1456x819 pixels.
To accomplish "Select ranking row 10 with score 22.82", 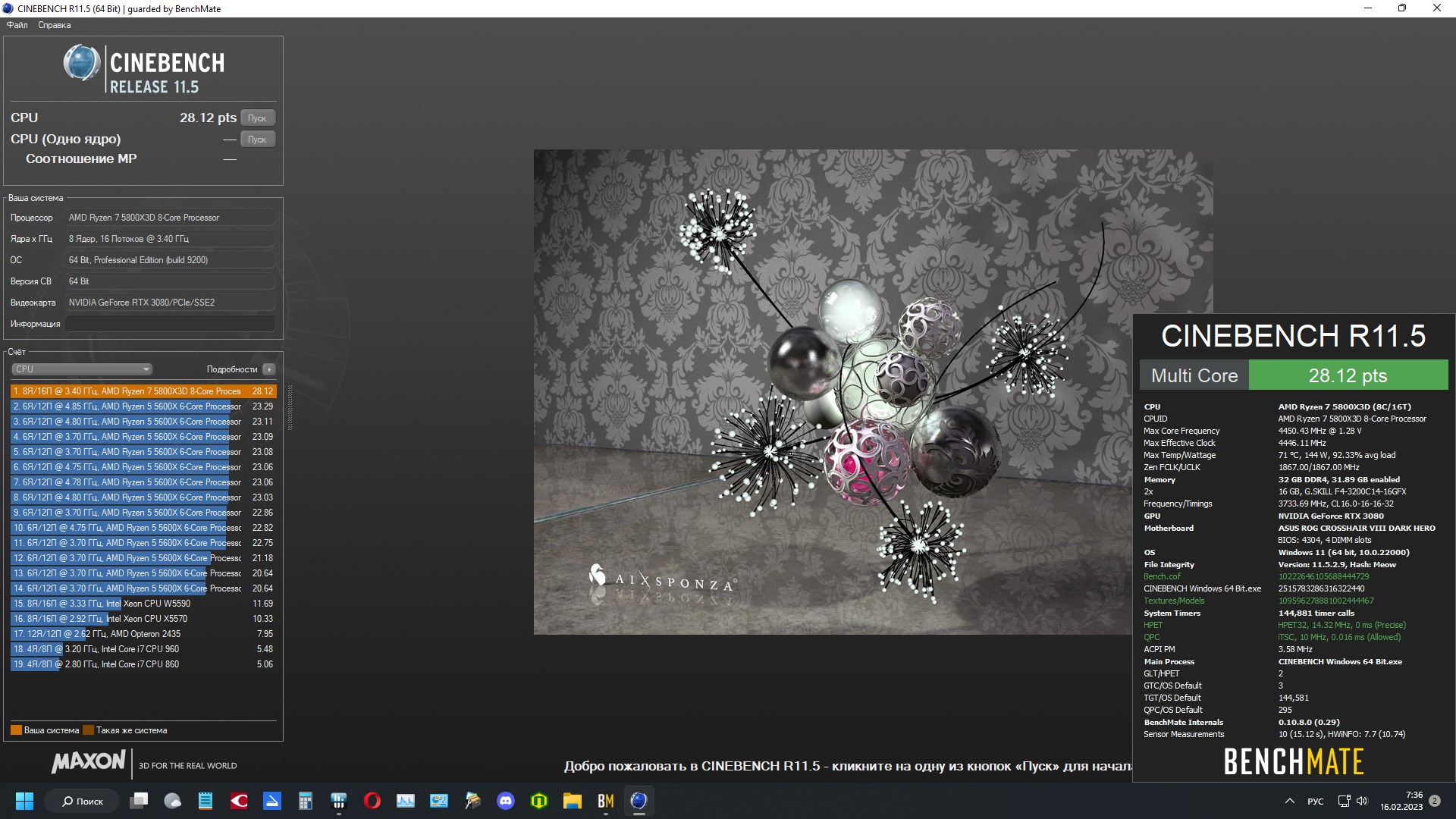I will pos(143,528).
